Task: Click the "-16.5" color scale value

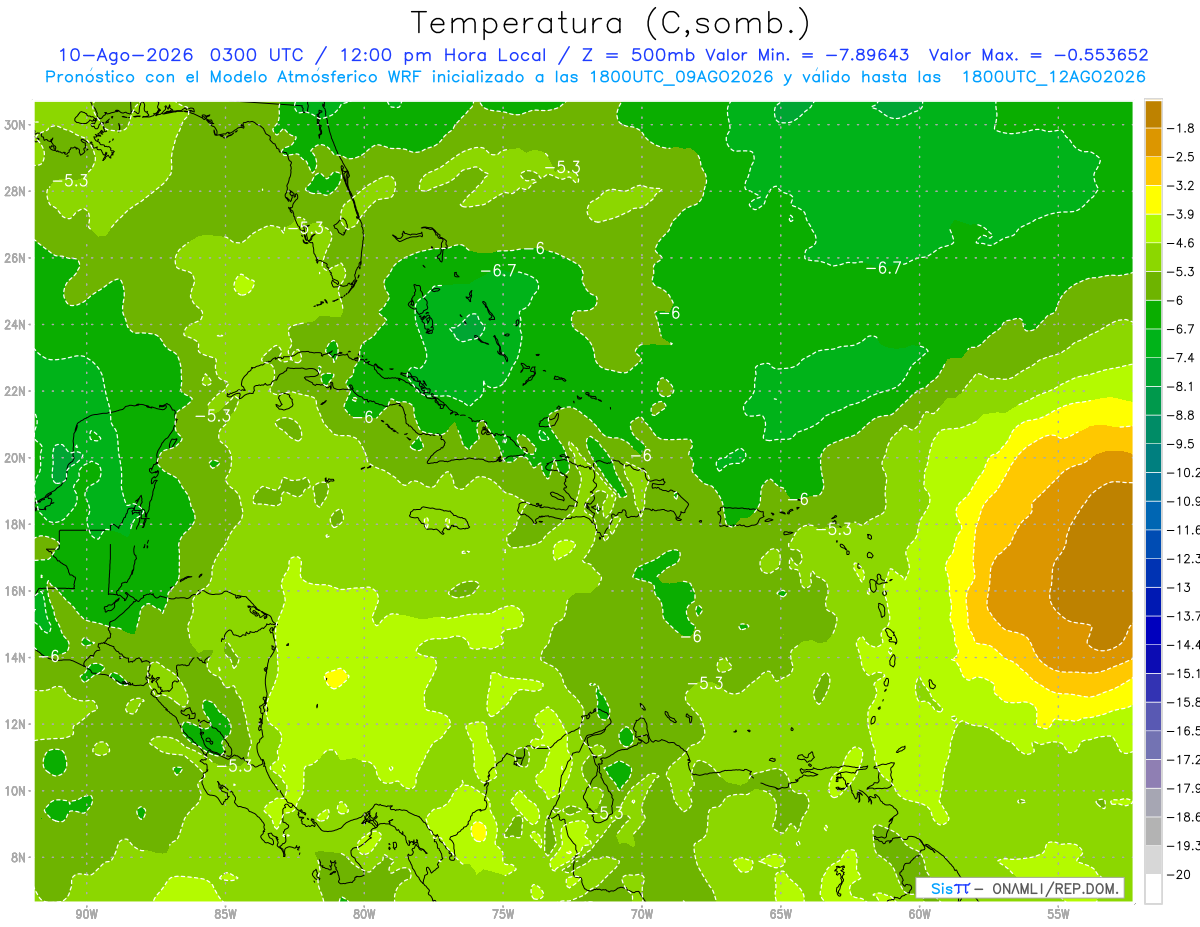Action: click(1185, 731)
